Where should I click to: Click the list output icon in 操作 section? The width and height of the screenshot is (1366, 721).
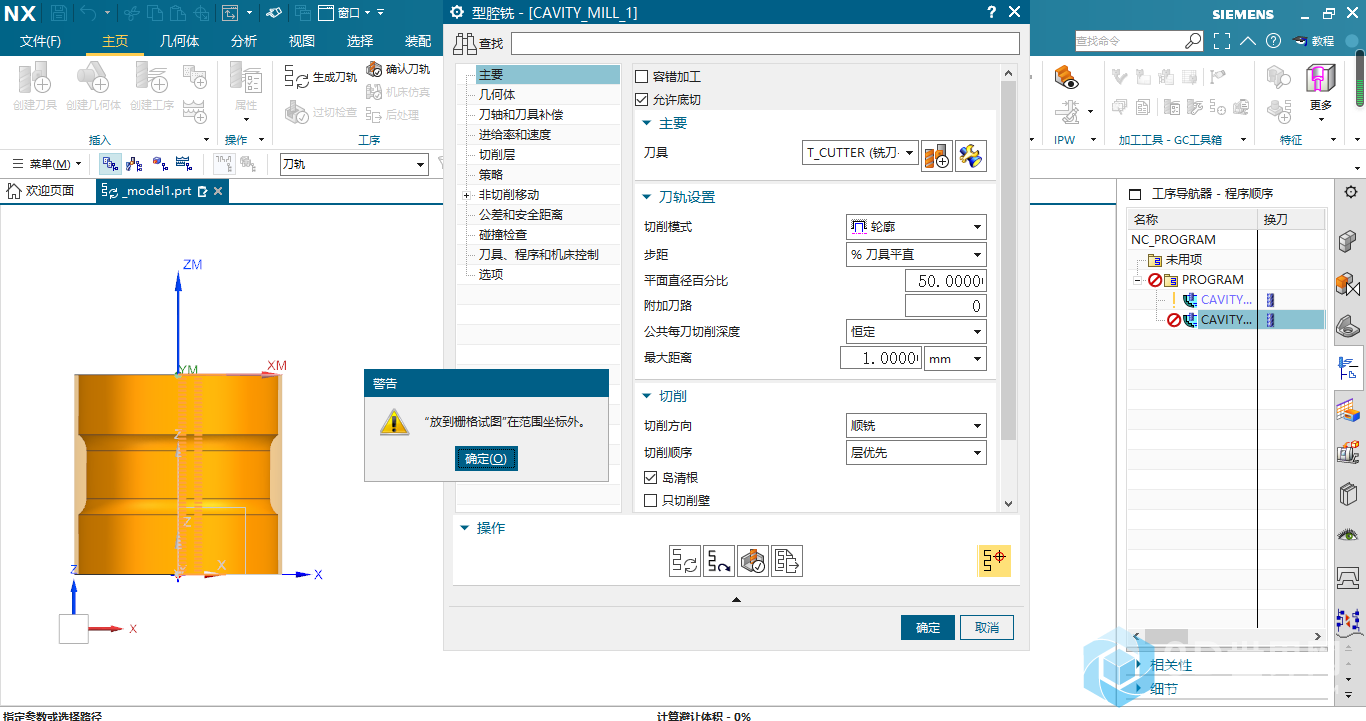coord(787,561)
